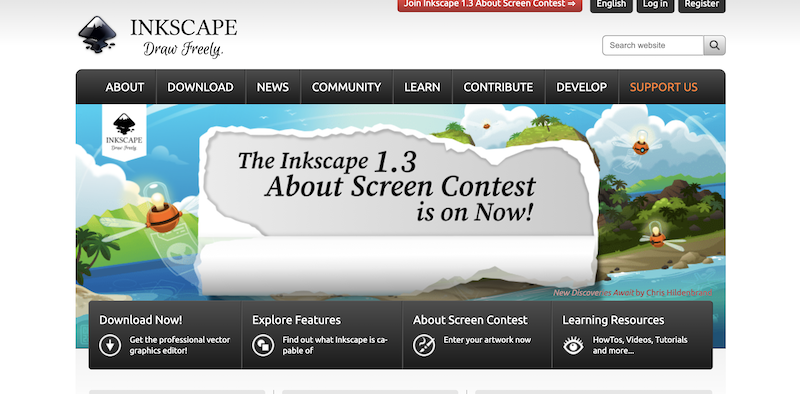Click the brush icon in About Screen Contest
This screenshot has height=394, width=800.
[x=423, y=346]
